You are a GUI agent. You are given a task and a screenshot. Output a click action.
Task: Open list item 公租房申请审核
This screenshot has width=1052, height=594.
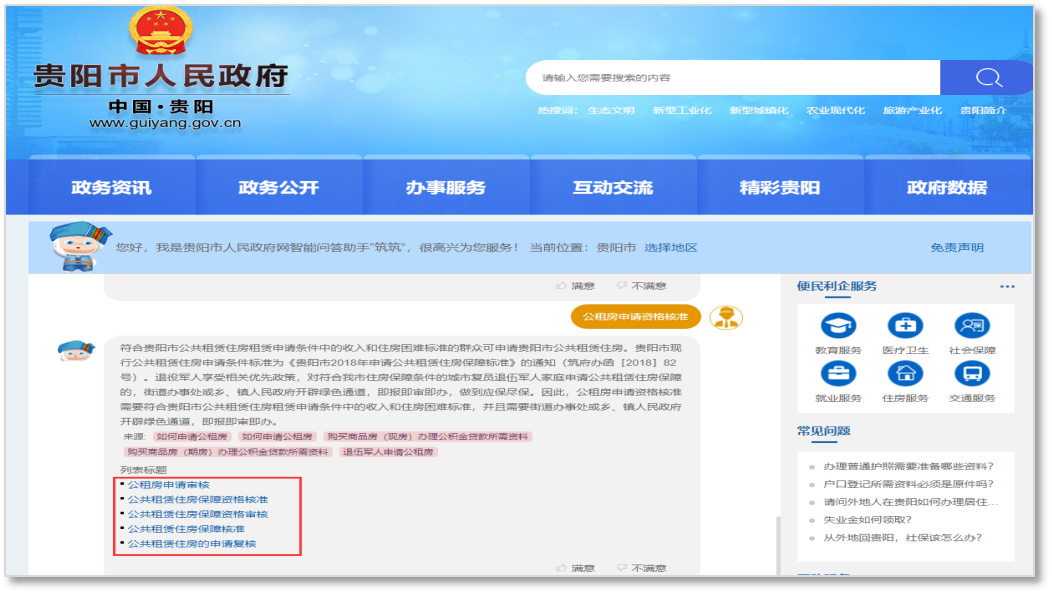pos(168,485)
